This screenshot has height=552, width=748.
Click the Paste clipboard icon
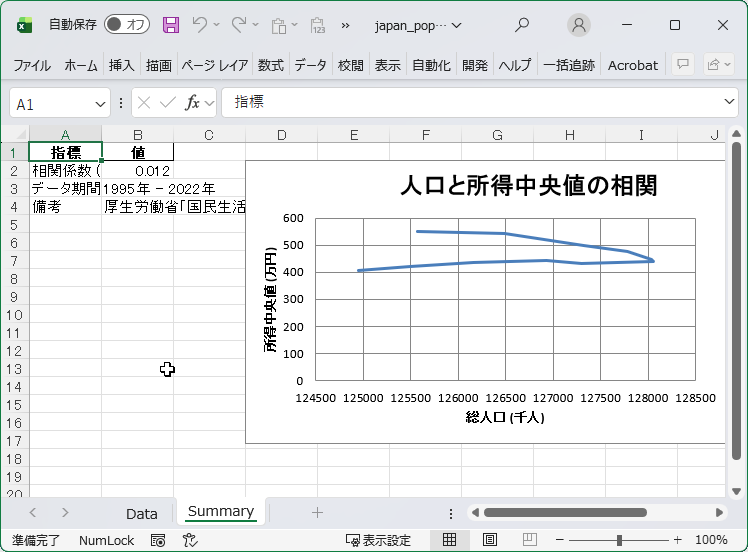(279, 25)
